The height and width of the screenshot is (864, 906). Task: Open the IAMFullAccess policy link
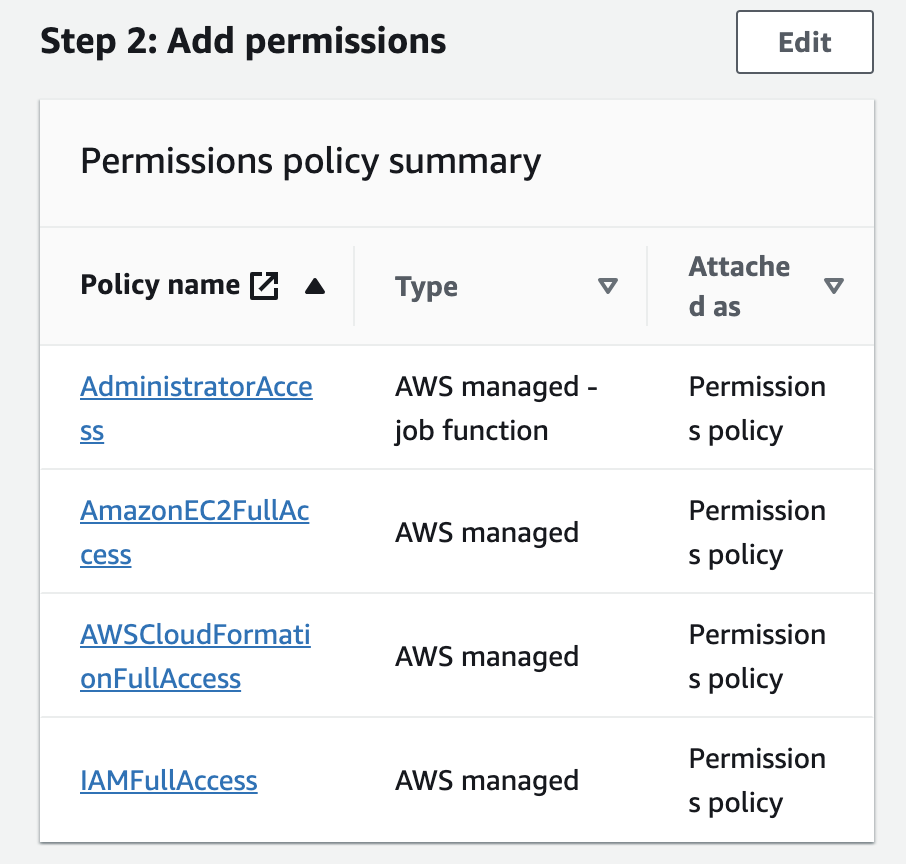[168, 780]
